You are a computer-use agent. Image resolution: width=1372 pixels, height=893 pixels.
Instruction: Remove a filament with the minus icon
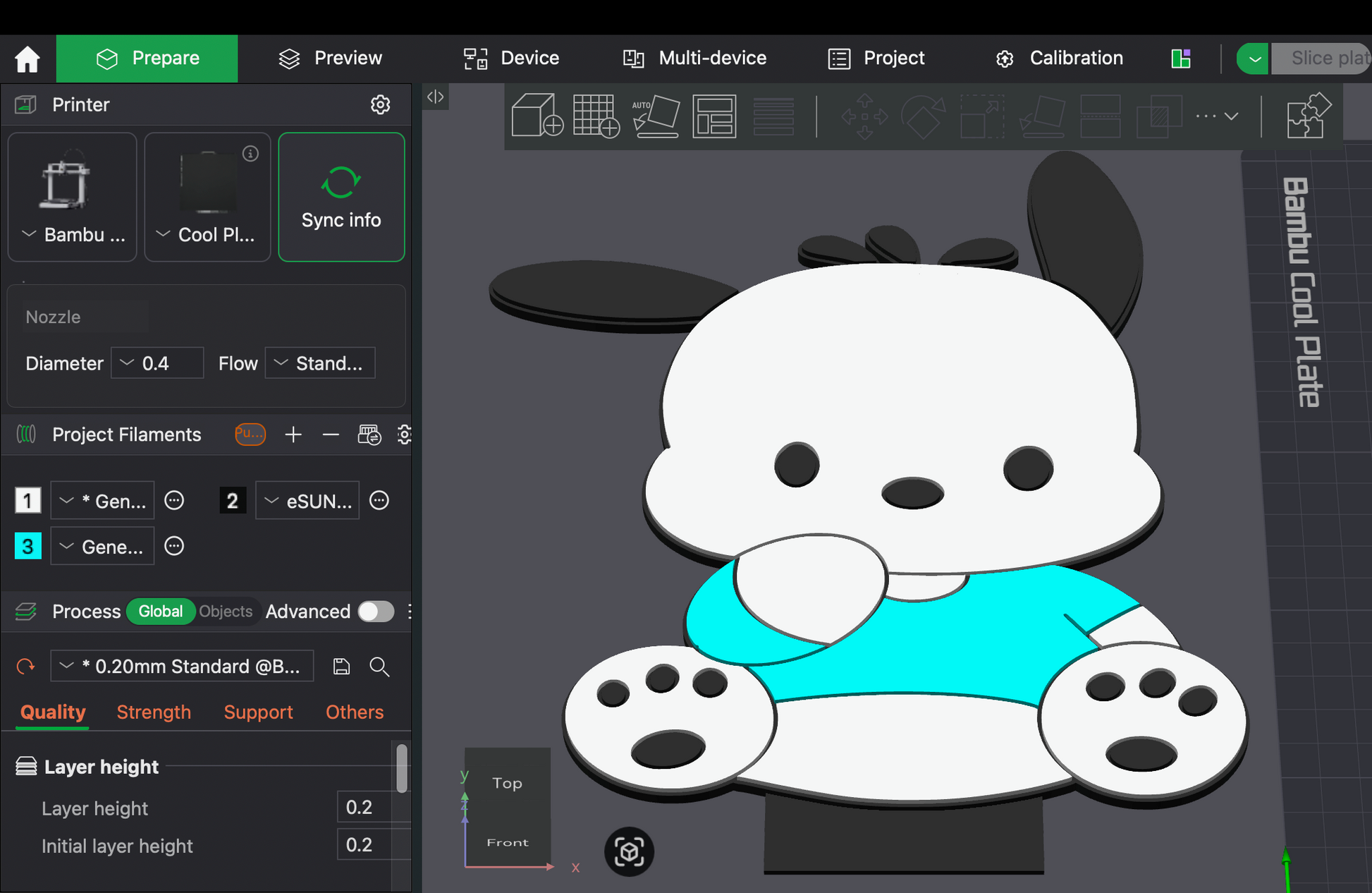point(331,435)
